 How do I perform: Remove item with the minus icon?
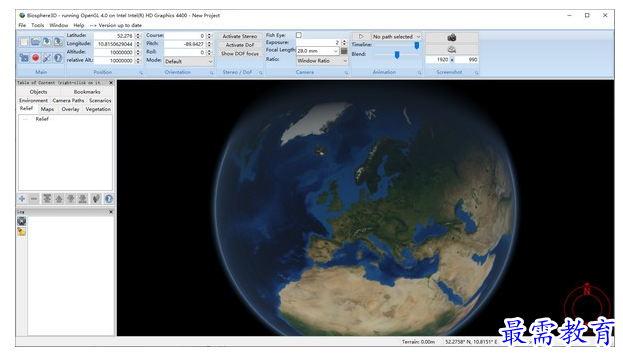[34, 198]
